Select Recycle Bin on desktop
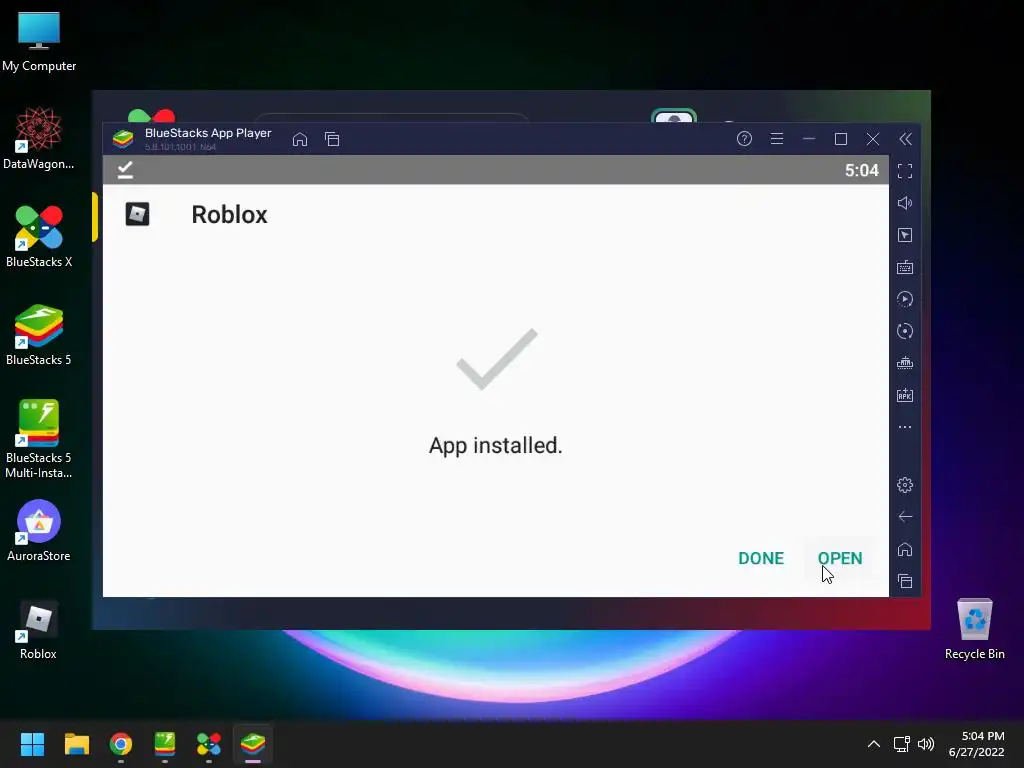Viewport: 1024px width, 768px height. pos(974,630)
